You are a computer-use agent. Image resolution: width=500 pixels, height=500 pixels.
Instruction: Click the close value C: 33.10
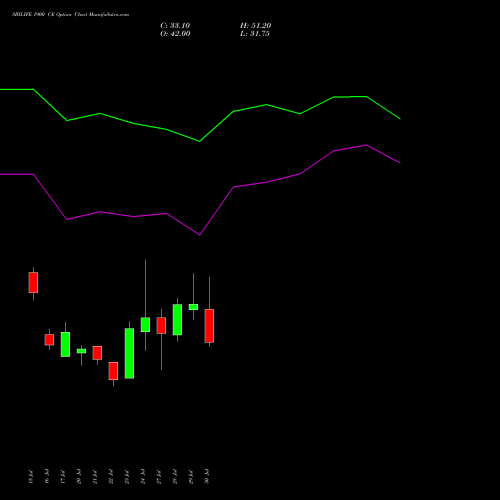[x=175, y=26]
